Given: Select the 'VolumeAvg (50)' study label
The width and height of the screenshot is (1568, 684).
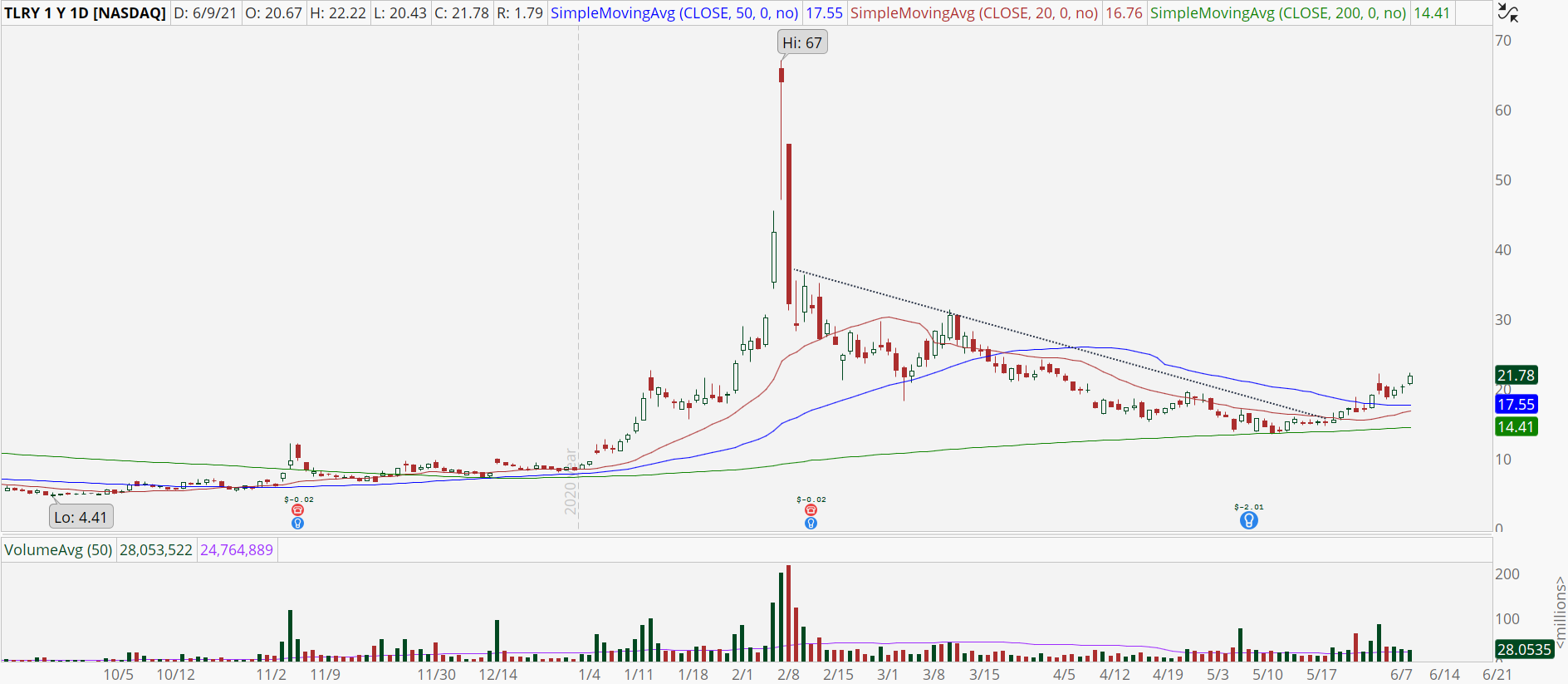Looking at the screenshot, I should point(58,550).
